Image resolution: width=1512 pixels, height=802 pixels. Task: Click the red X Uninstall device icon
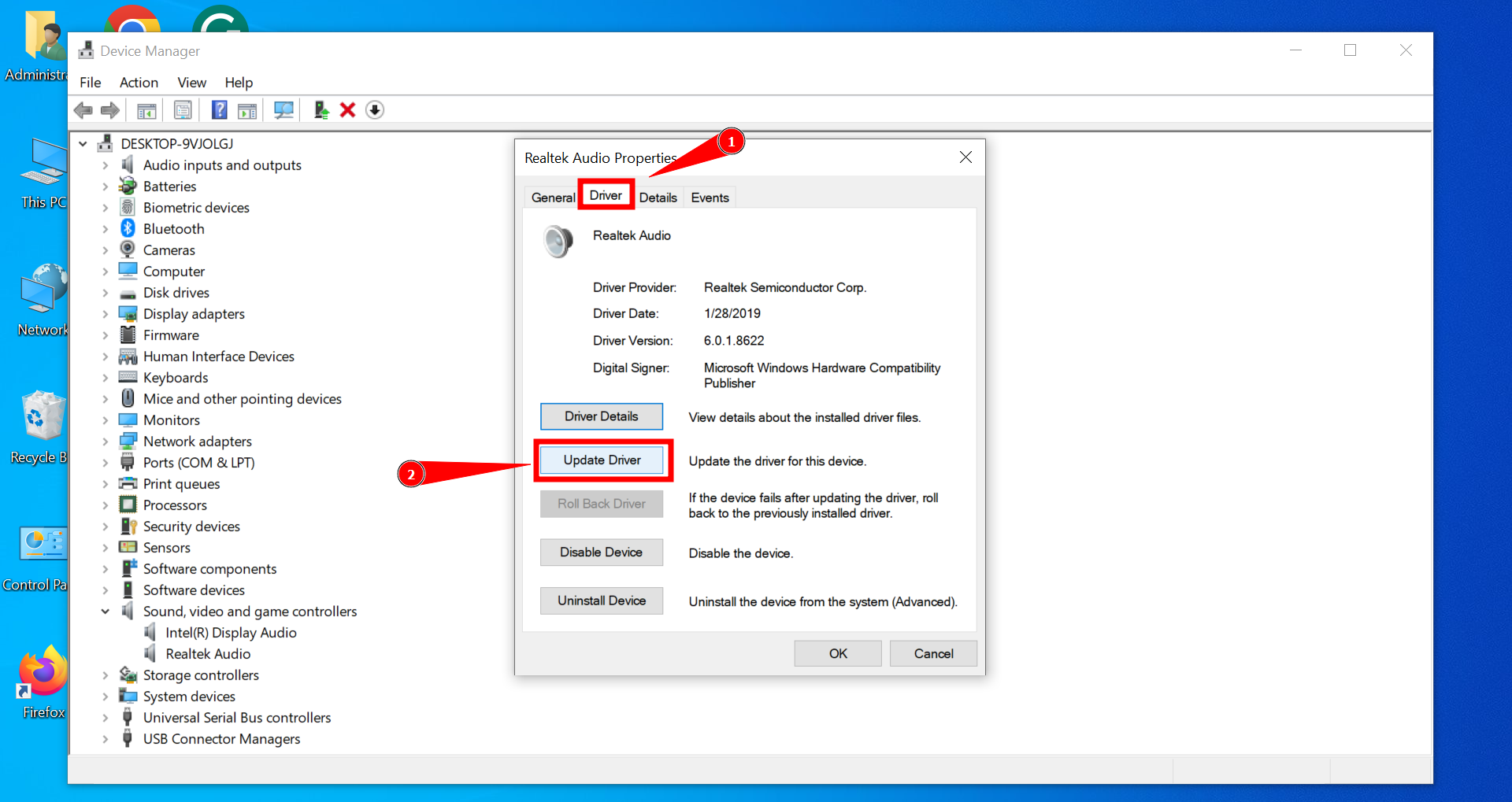(347, 110)
